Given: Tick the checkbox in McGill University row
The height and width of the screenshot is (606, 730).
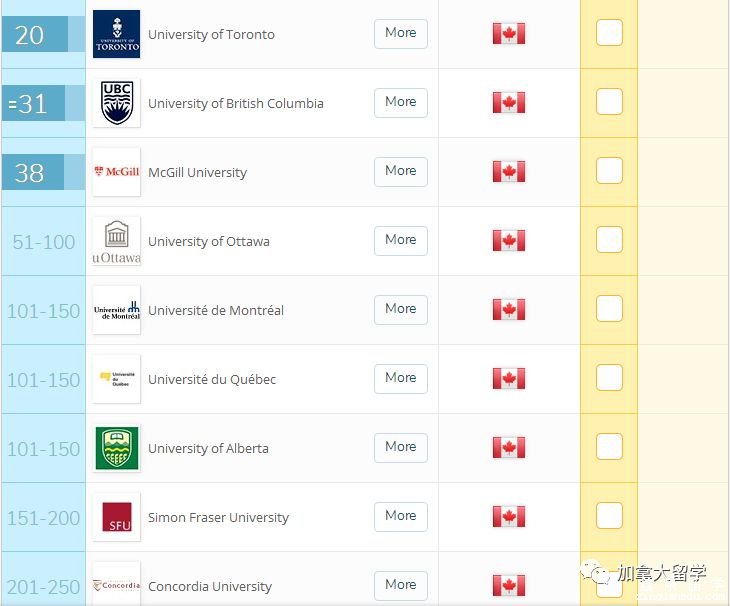Looking at the screenshot, I should 609,170.
